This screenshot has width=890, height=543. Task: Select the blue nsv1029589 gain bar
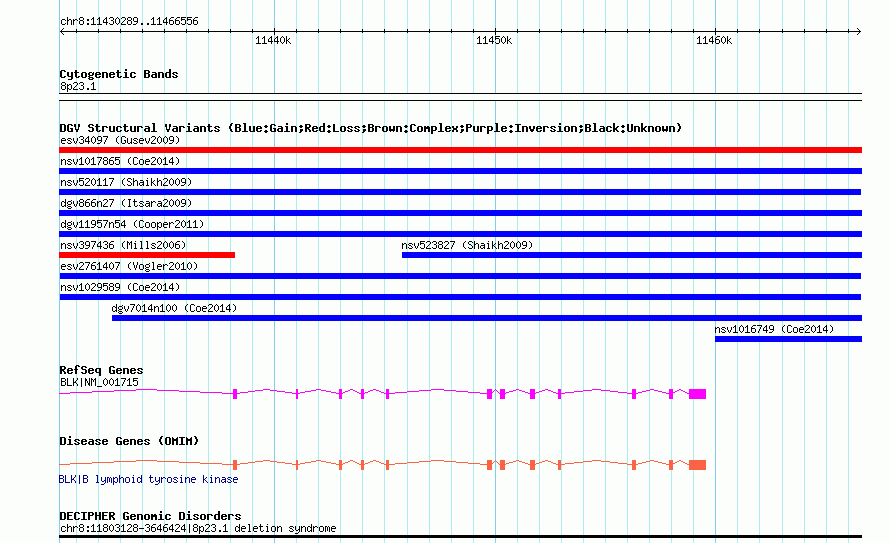point(460,297)
